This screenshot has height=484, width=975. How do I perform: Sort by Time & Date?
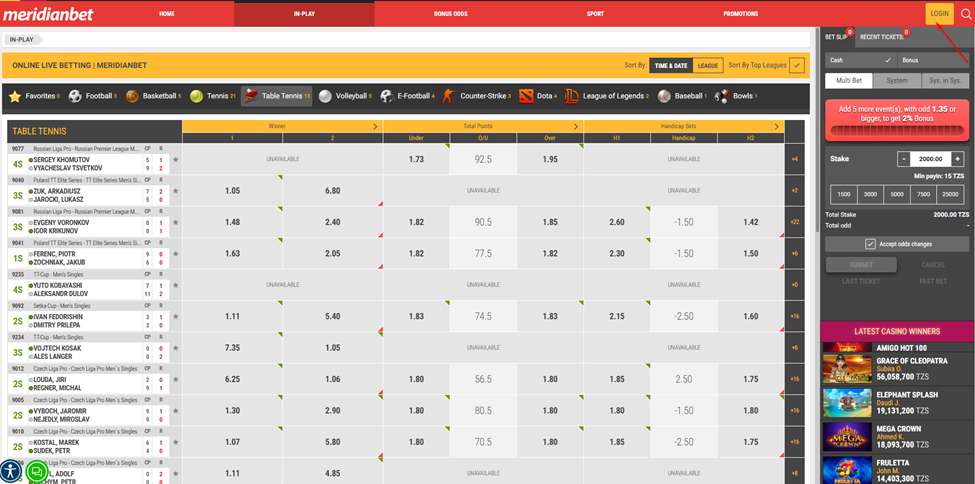[x=671, y=65]
